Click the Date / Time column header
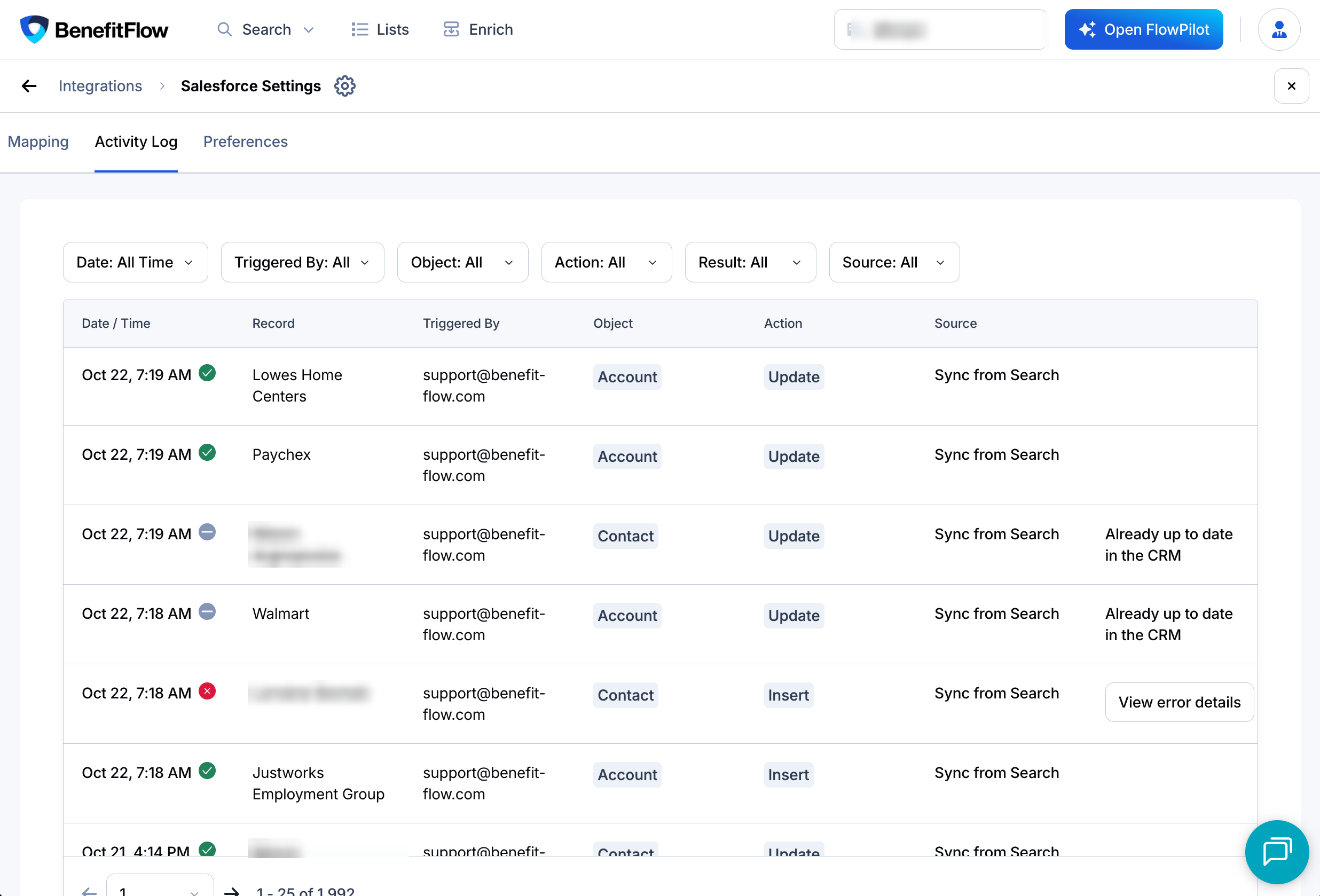 (x=116, y=324)
